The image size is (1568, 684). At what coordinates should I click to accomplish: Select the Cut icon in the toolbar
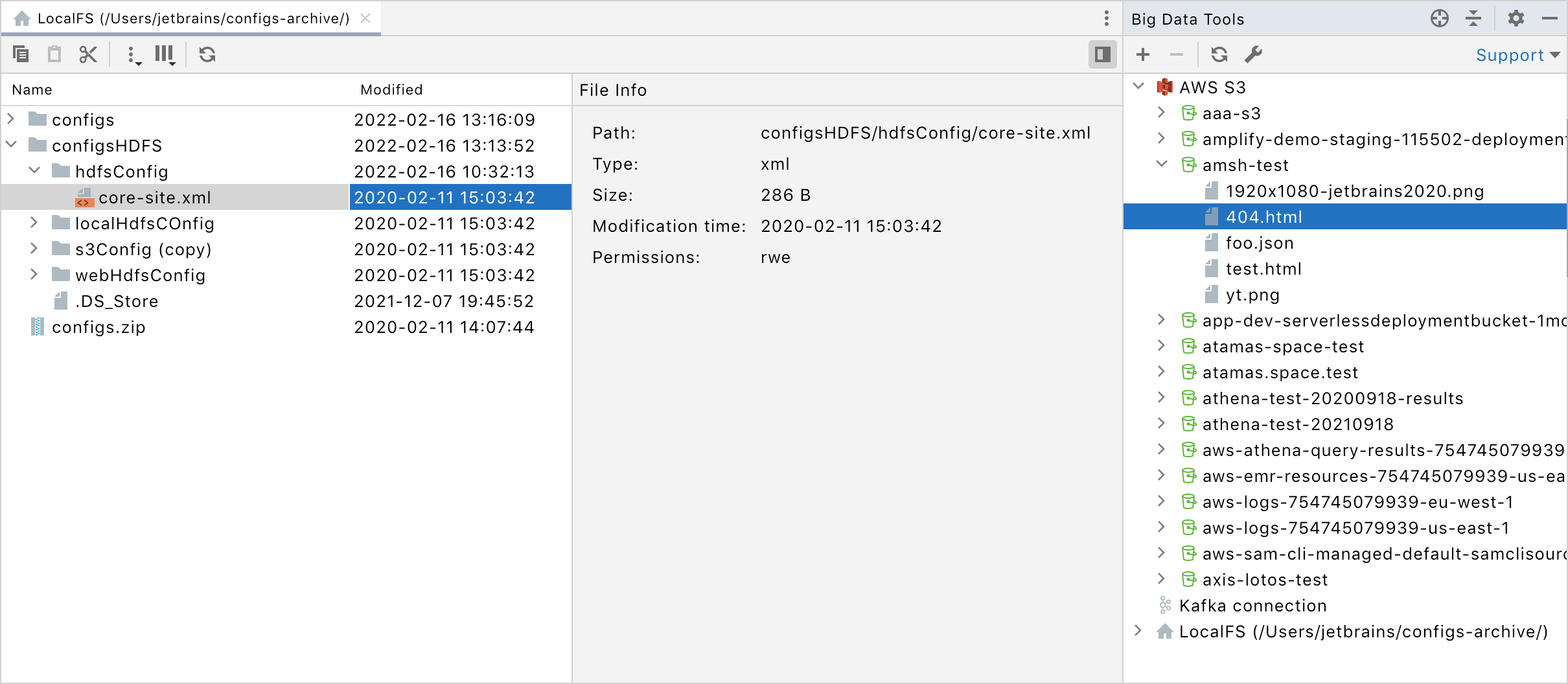pyautogui.click(x=88, y=54)
